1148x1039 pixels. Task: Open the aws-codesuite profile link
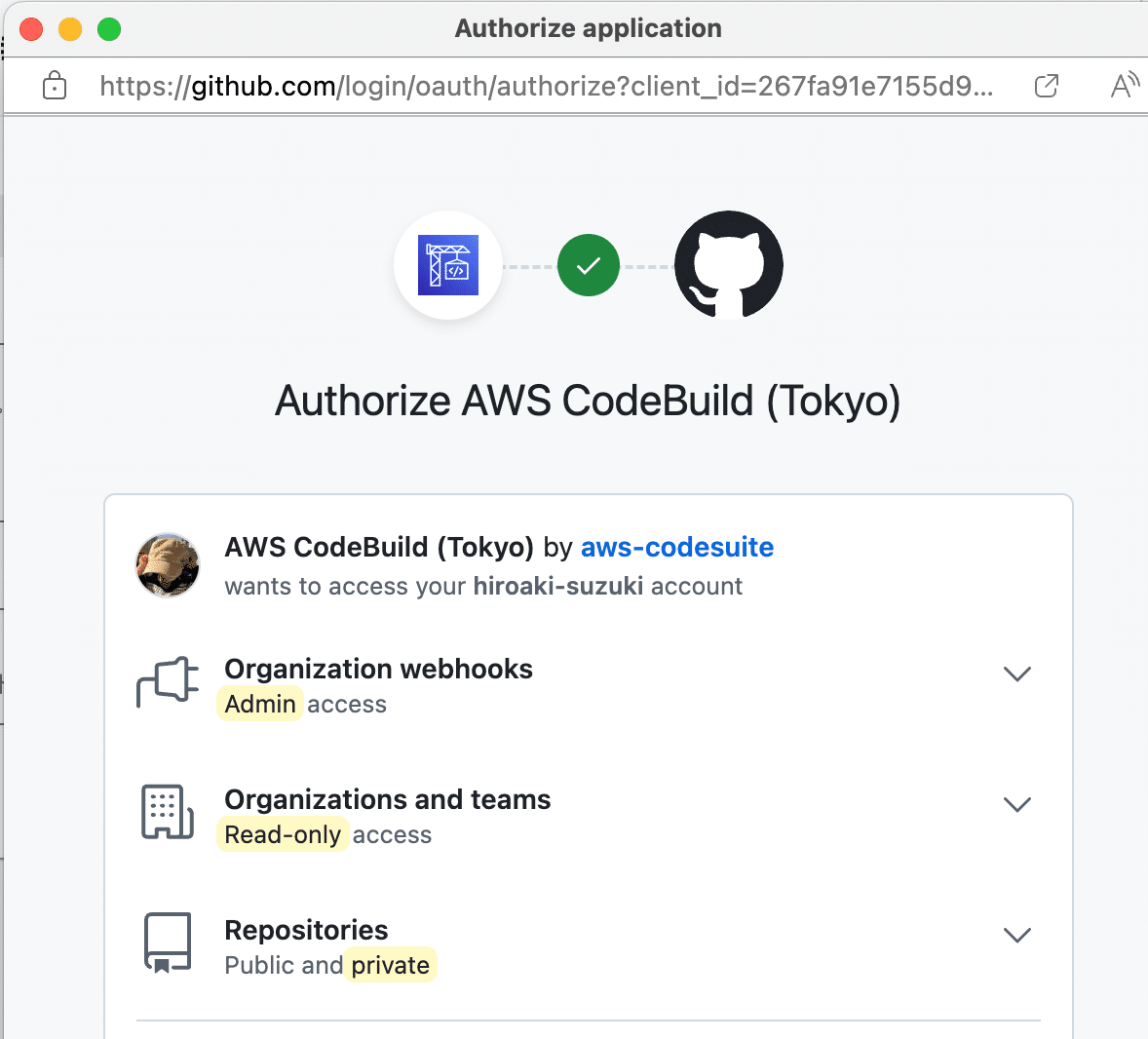point(676,547)
